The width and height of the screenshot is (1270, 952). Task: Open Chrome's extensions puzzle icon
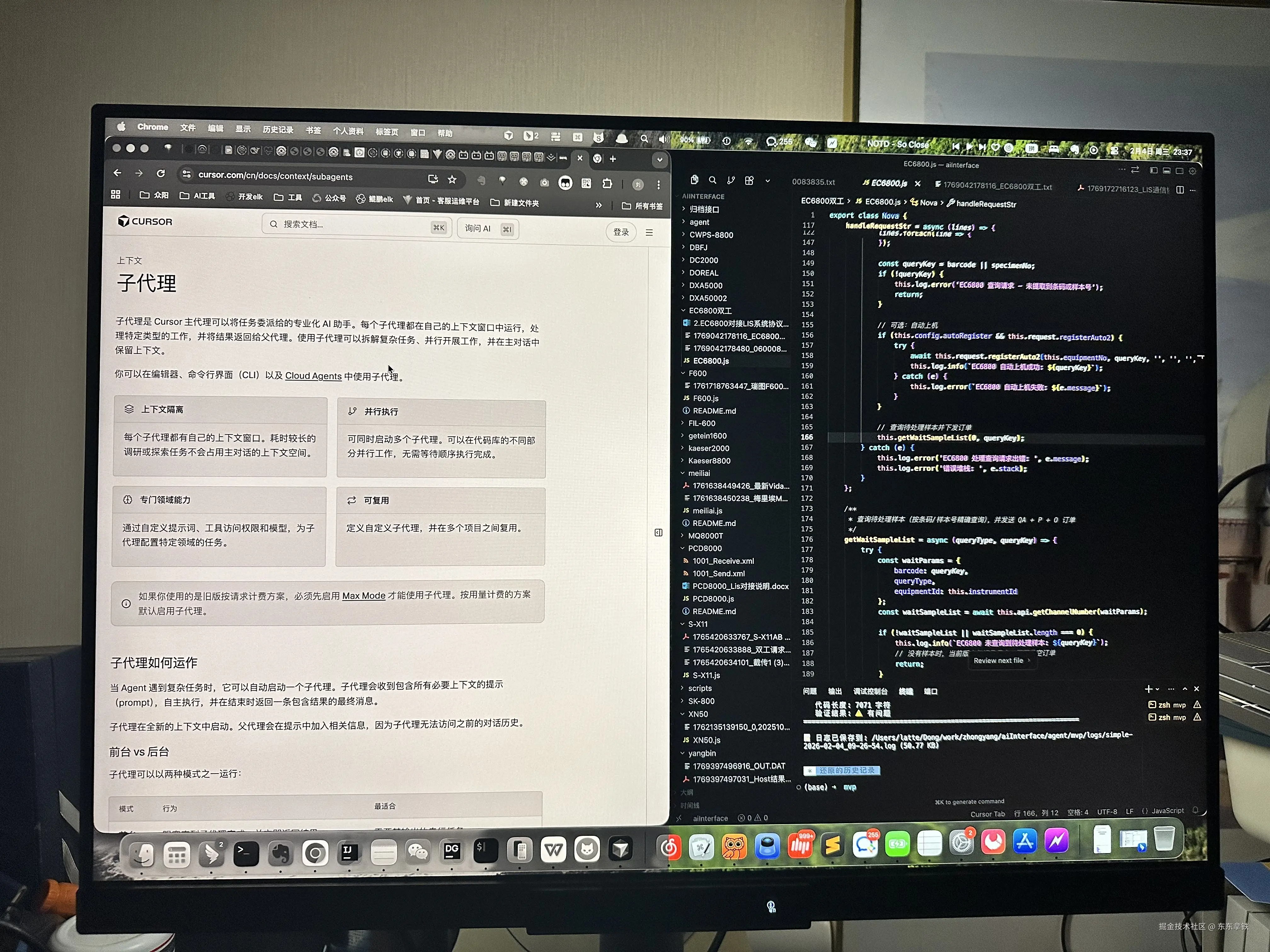(x=607, y=184)
